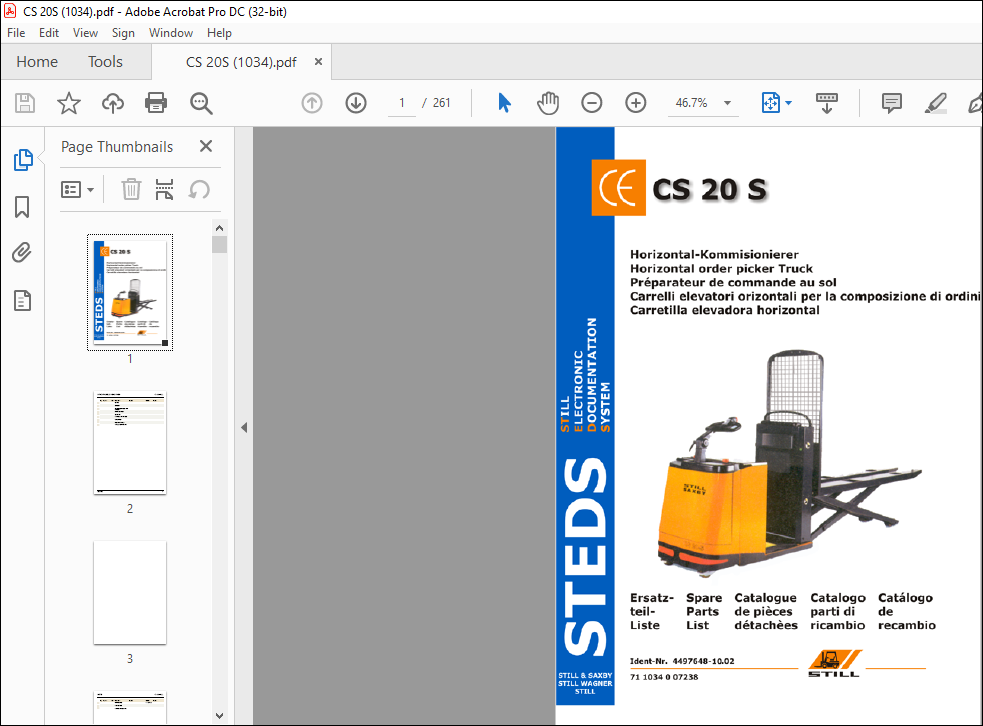
Task: Open the document layers/content sidebar icon
Action: 23,301
